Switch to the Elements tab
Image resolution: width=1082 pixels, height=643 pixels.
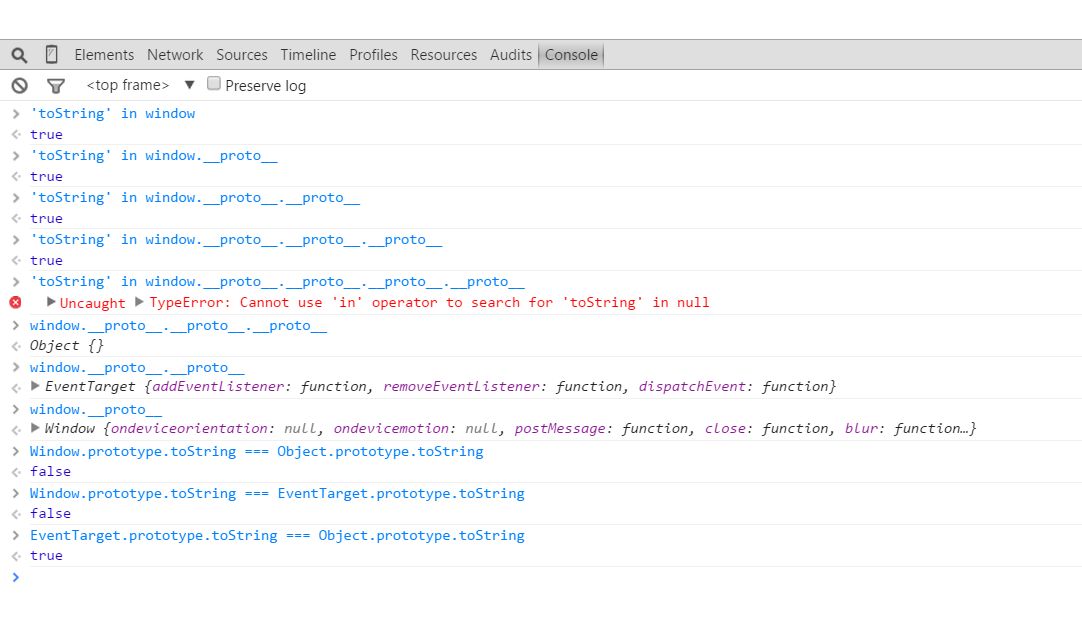[x=104, y=55]
